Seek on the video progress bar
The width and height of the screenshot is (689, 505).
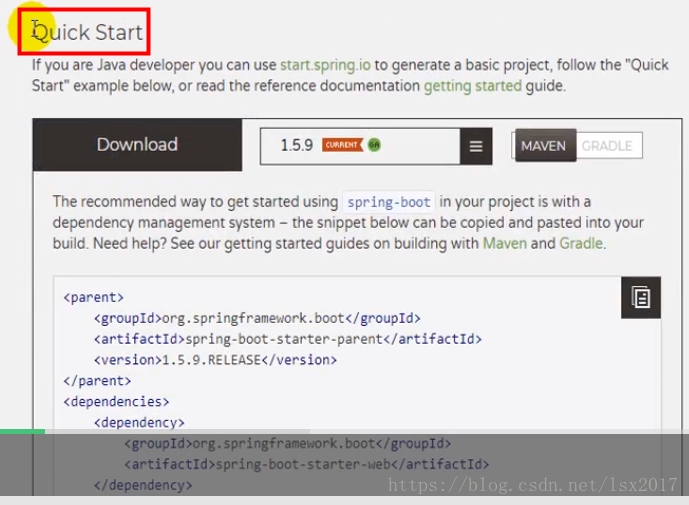(x=344, y=432)
